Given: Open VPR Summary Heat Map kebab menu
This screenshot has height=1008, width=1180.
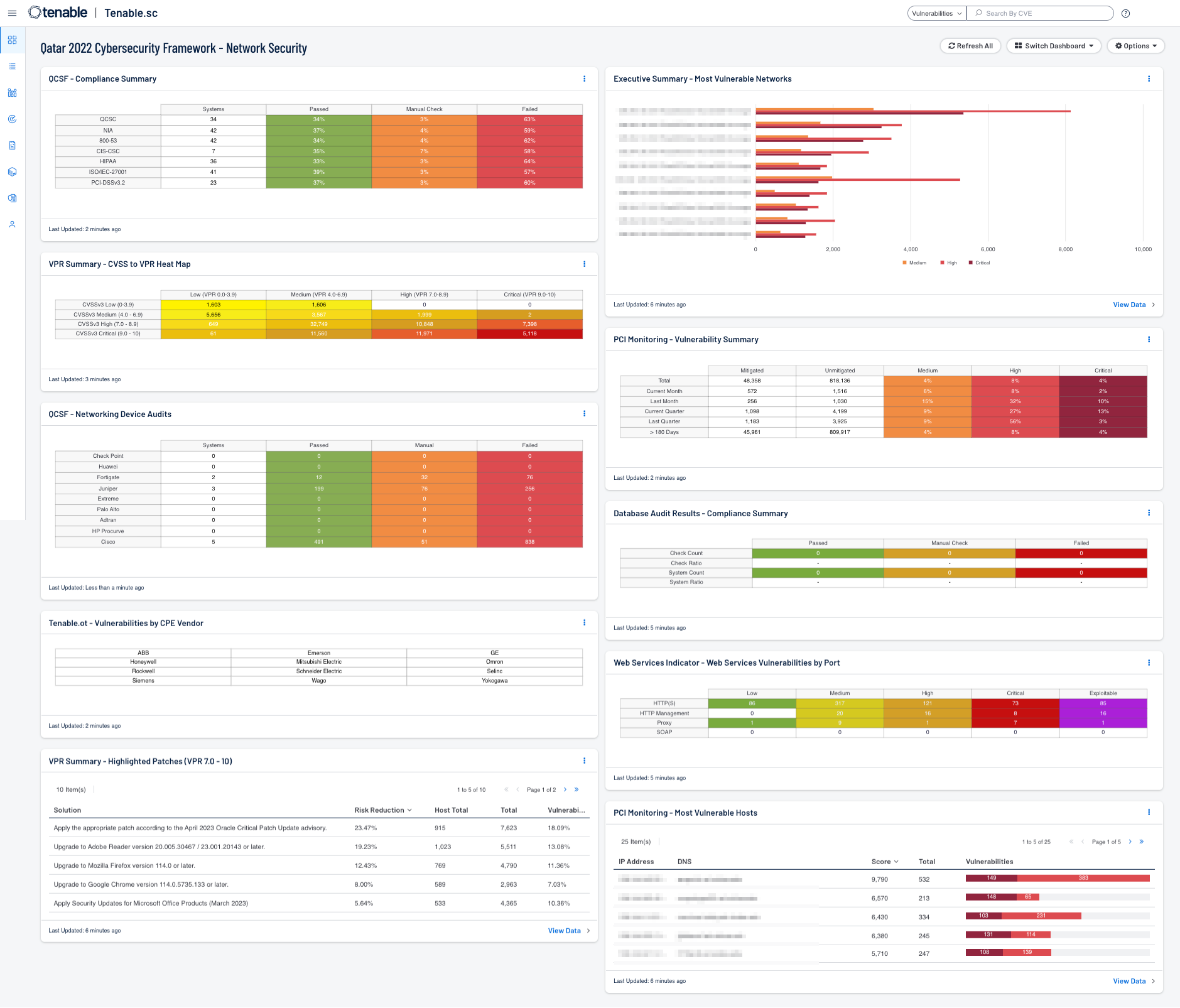Looking at the screenshot, I should 584,264.
